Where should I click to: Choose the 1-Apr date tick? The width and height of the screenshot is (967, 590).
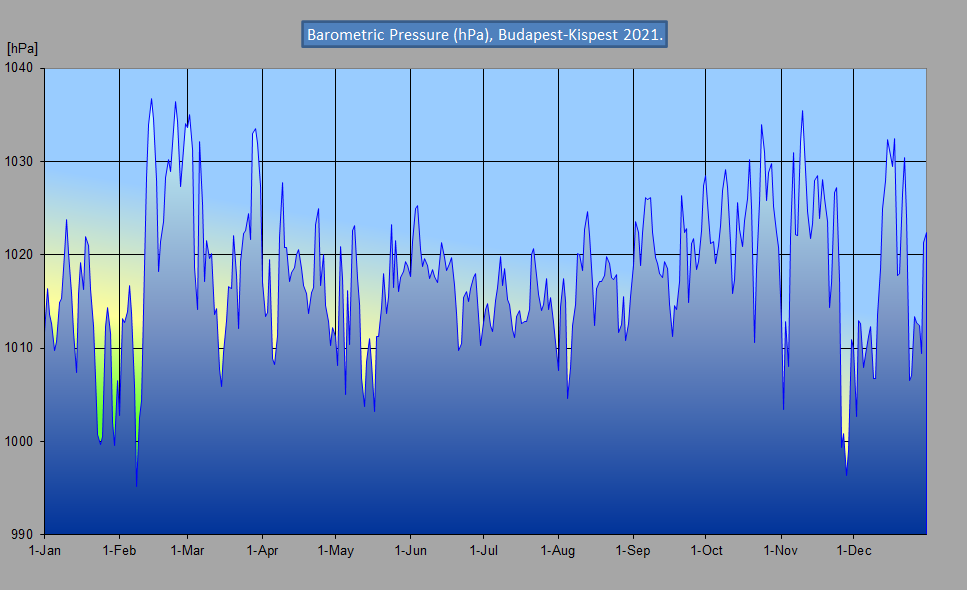tap(262, 551)
